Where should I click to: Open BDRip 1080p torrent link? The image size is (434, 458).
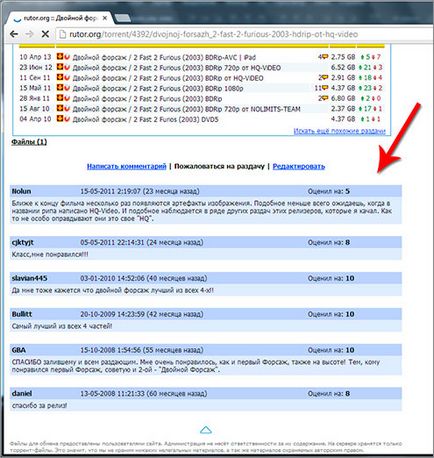158,88
